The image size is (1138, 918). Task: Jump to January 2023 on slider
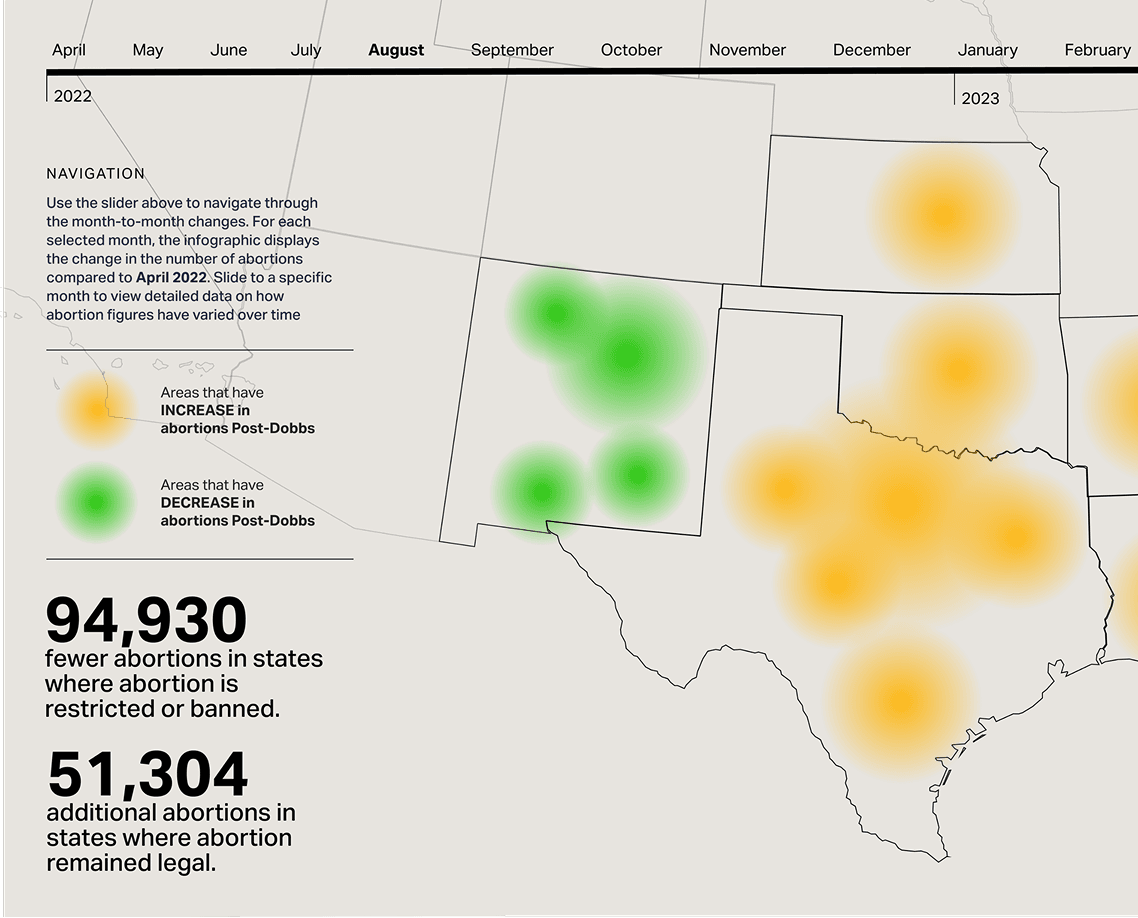(x=988, y=50)
